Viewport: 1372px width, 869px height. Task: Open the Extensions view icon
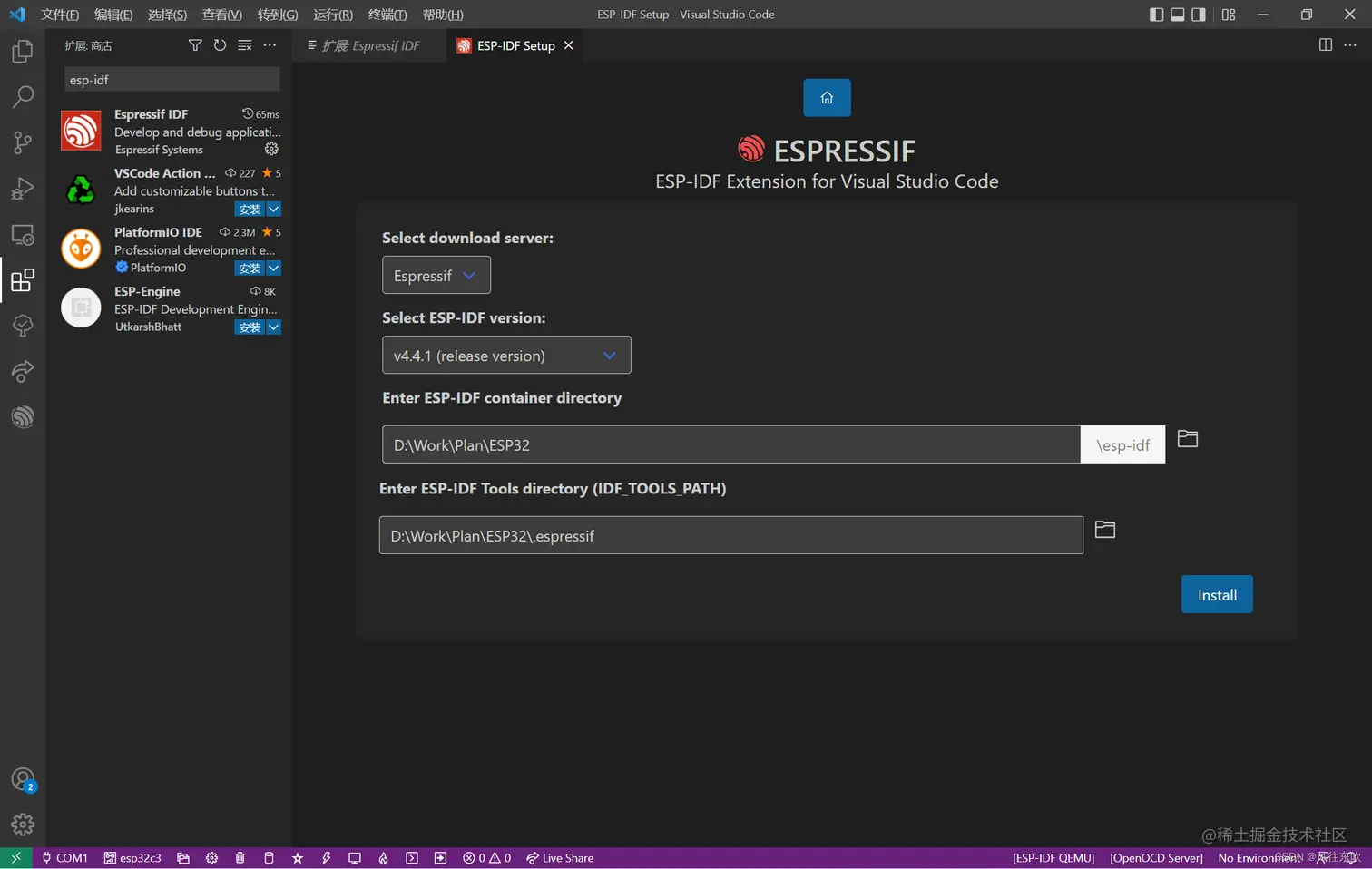23,280
